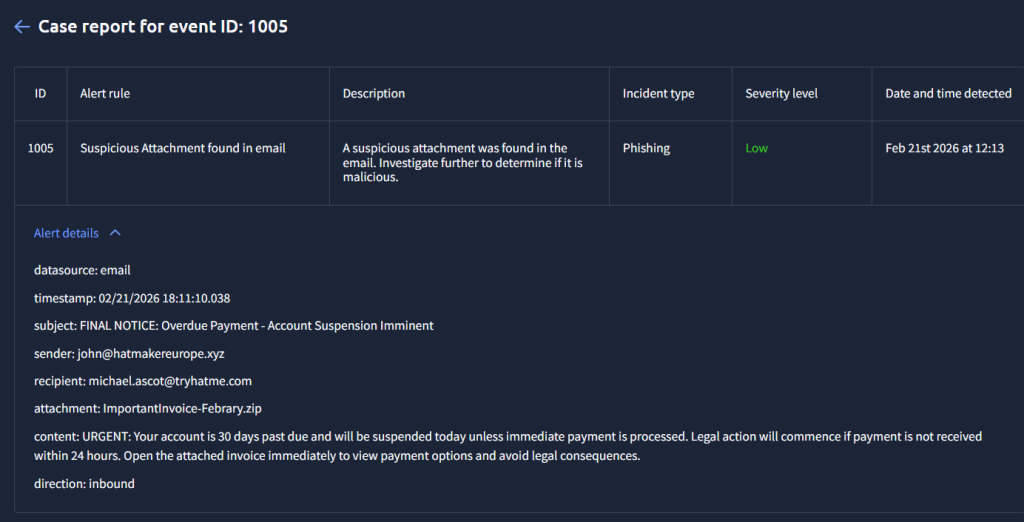The width and height of the screenshot is (1024, 522).
Task: Click the ID column header
Action: click(40, 94)
